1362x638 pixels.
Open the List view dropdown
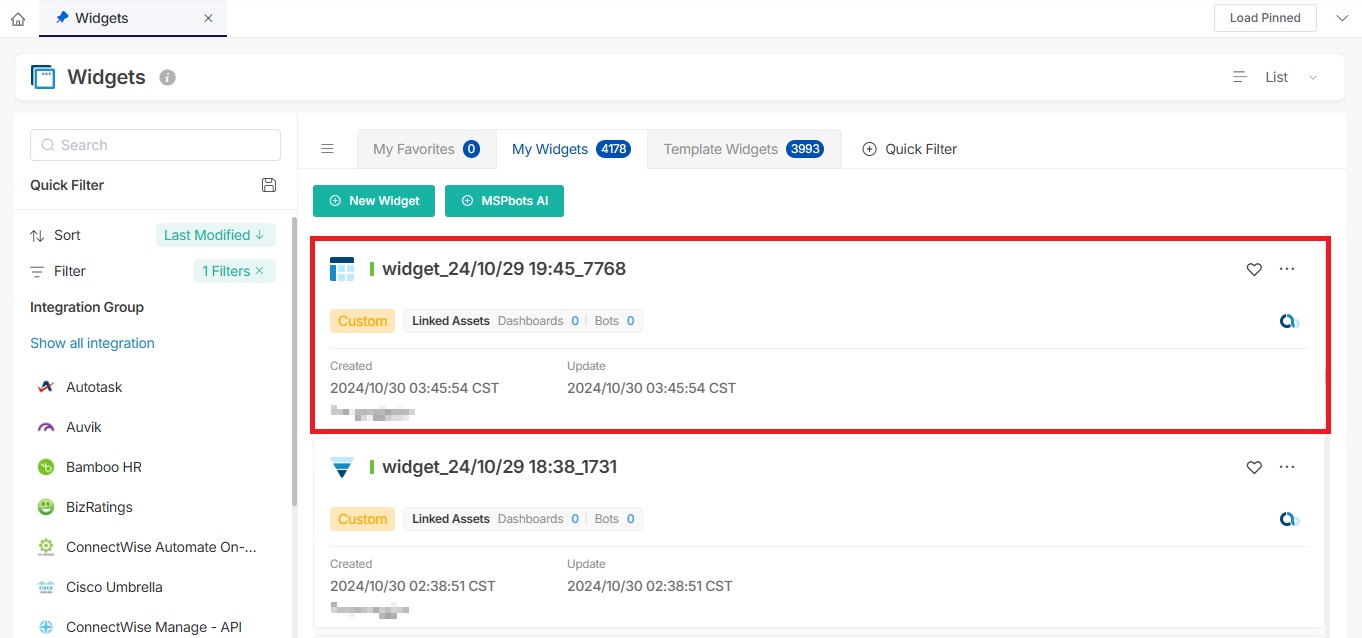(x=1276, y=77)
